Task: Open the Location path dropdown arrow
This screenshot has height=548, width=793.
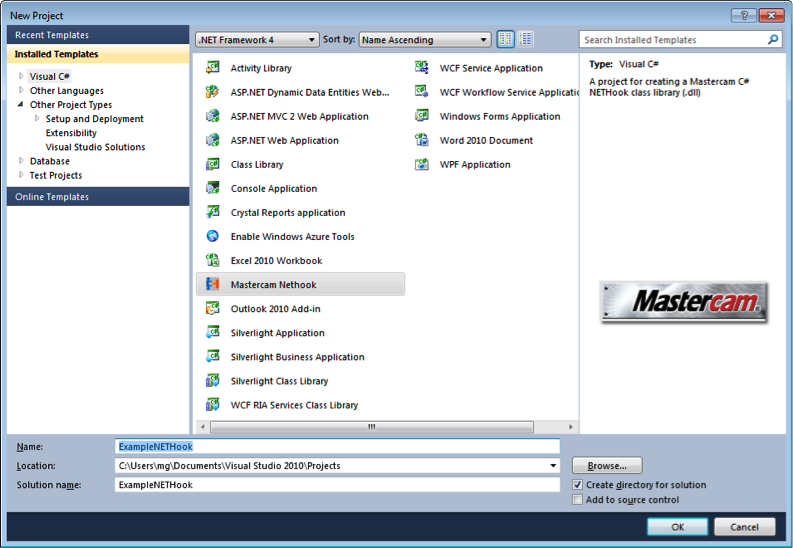Action: tap(553, 466)
